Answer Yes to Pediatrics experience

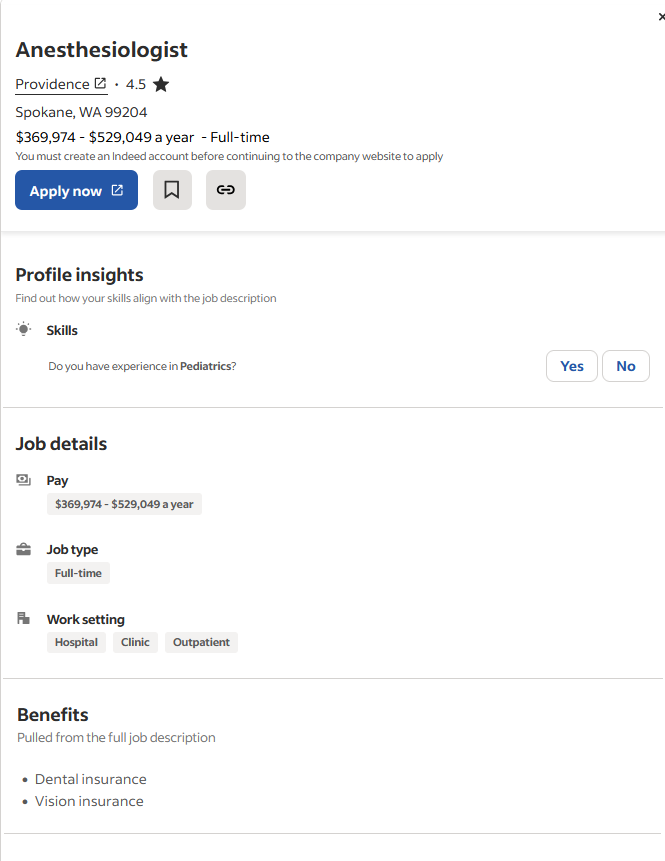pyautogui.click(x=572, y=366)
